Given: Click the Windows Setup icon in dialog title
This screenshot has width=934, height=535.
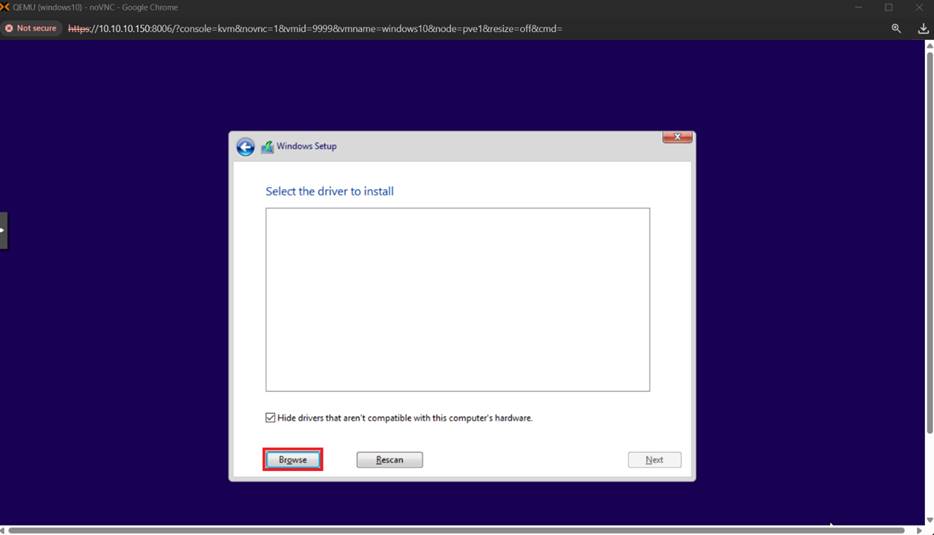Looking at the screenshot, I should pyautogui.click(x=267, y=147).
